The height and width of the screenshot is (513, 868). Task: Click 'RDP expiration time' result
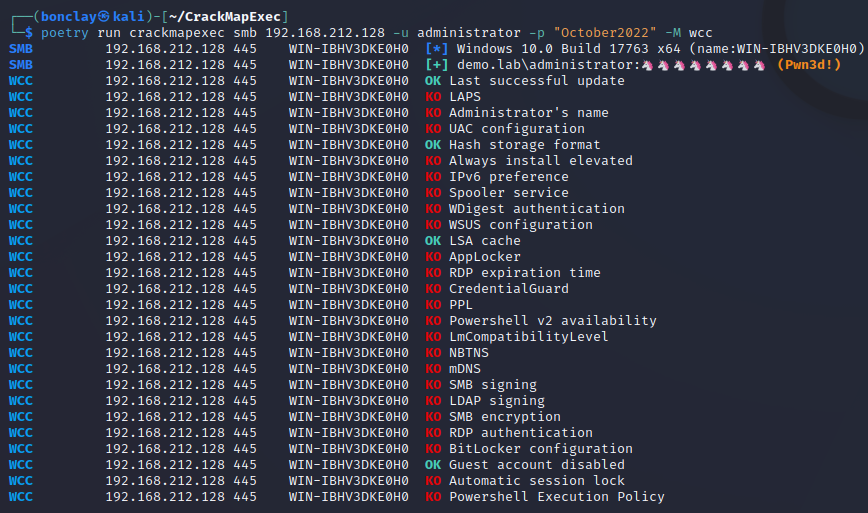[x=525, y=273]
